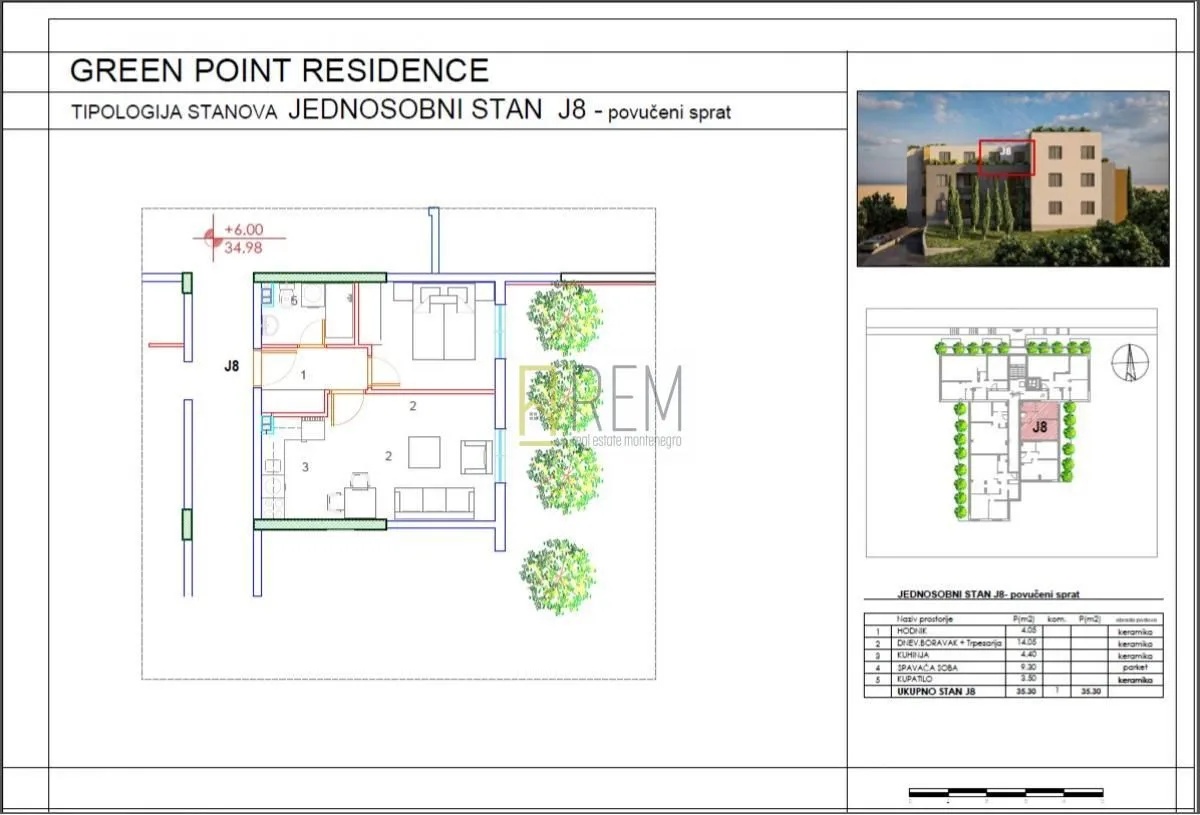Viewport: 1200px width, 815px height.
Task: Click the sofa in the living room
Action: 434,502
